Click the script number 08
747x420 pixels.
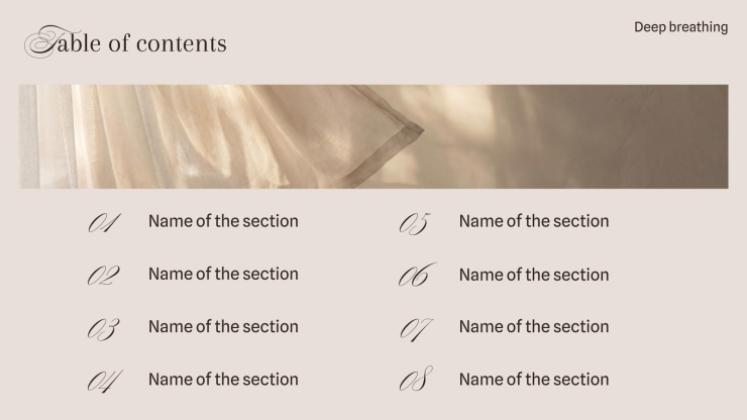(415, 381)
